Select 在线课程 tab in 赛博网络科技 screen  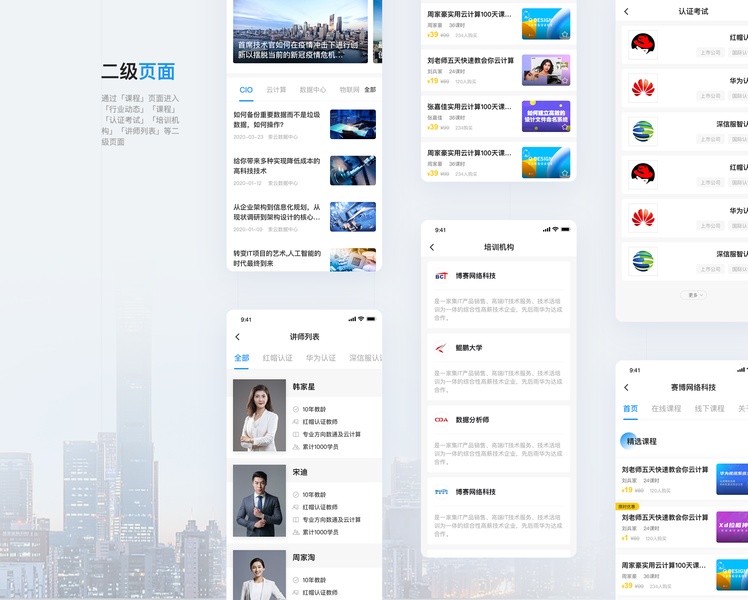666,408
